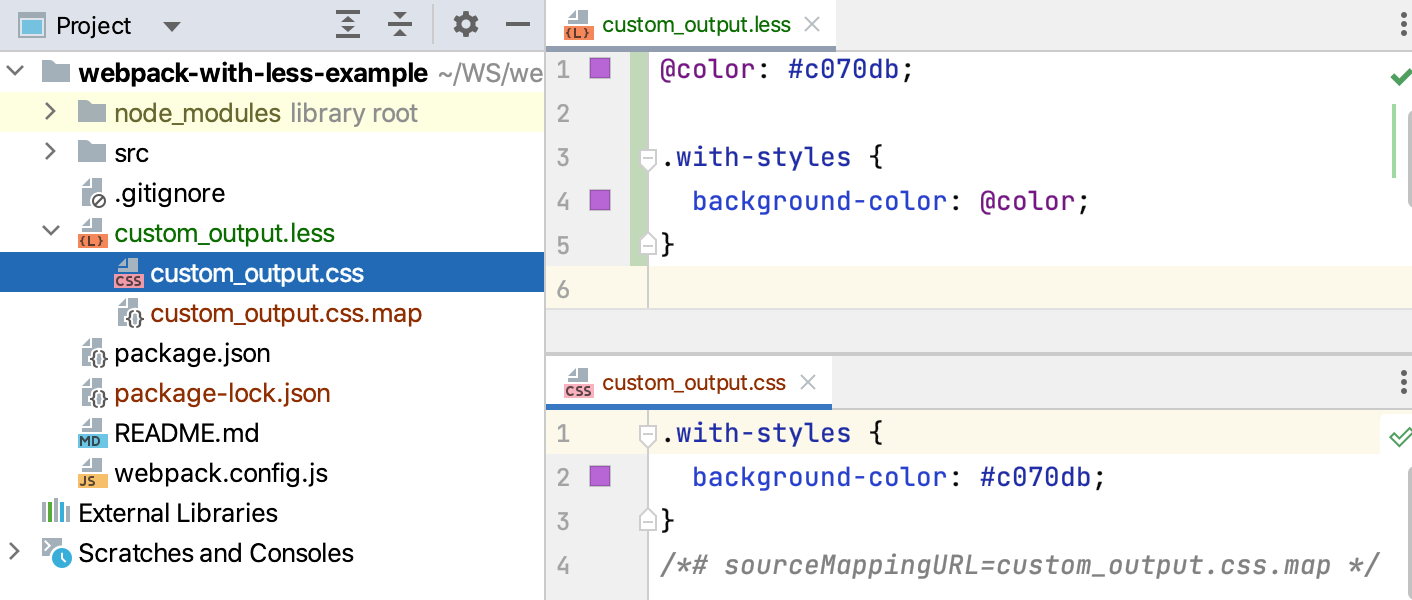Switch to the custom_output.less tab
Image resolution: width=1412 pixels, height=600 pixels.
[x=695, y=24]
